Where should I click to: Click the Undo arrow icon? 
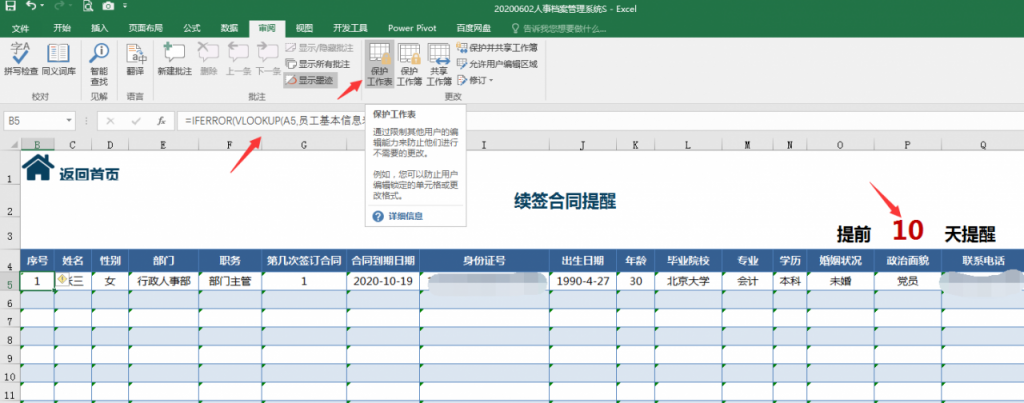[31, 7]
